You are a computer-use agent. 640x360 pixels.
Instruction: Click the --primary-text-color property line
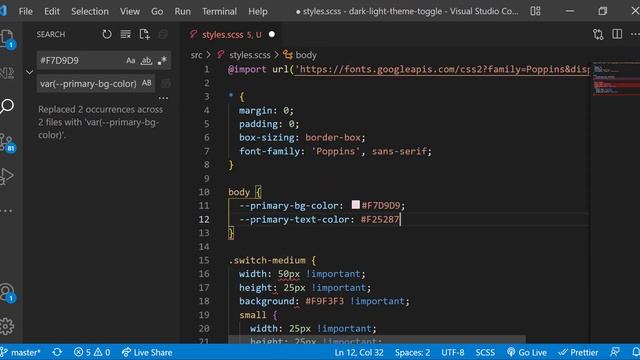319,220
